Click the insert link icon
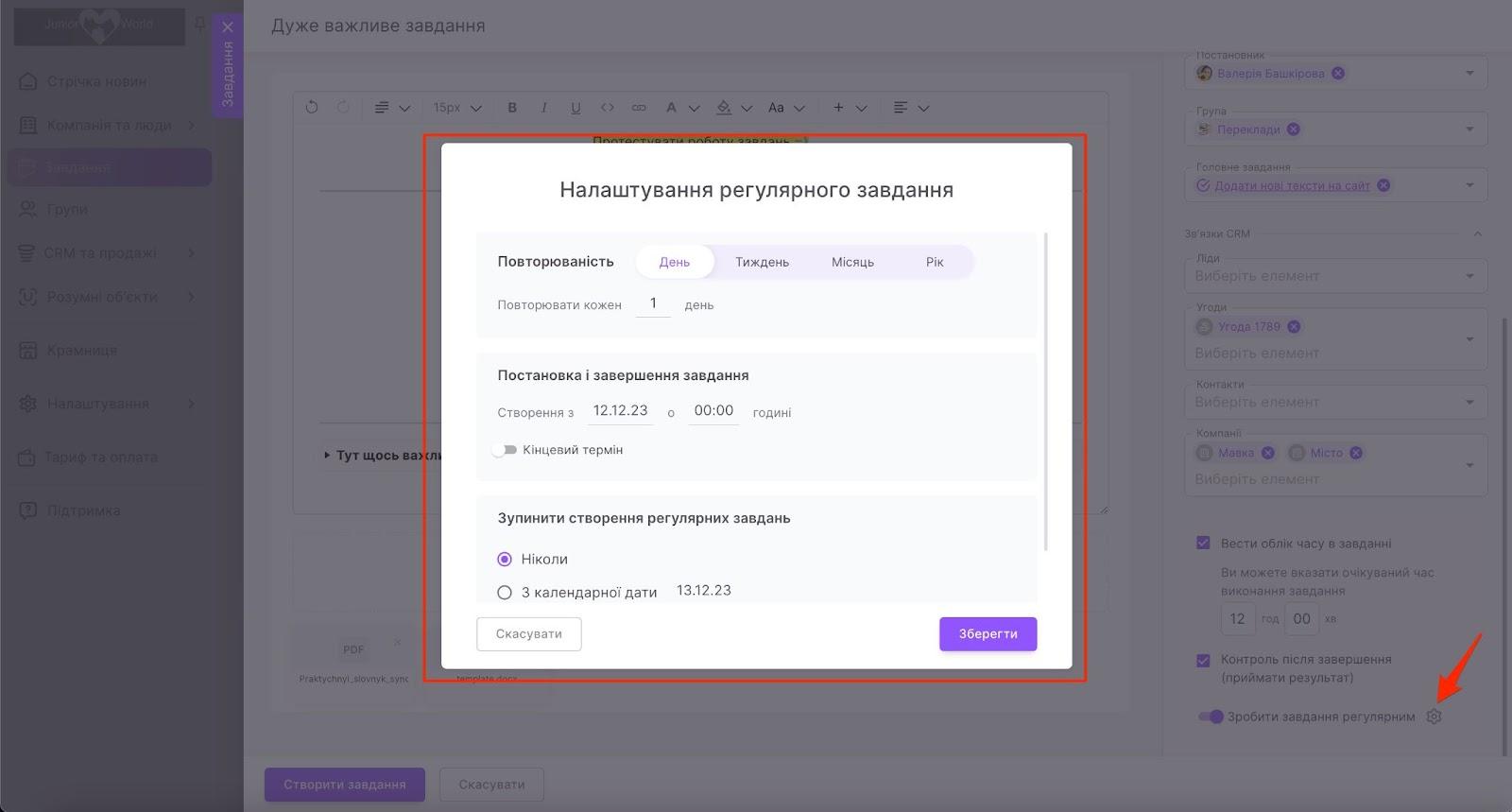Viewport: 1512px width, 812px height. (639, 108)
